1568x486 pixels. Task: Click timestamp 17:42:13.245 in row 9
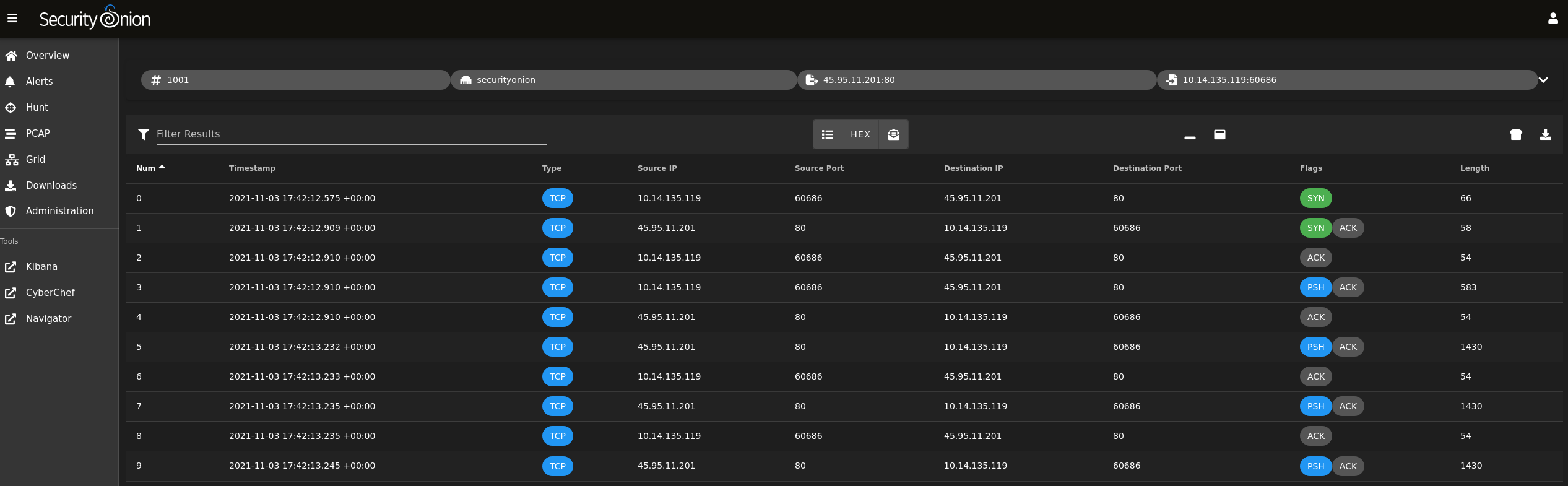point(302,466)
